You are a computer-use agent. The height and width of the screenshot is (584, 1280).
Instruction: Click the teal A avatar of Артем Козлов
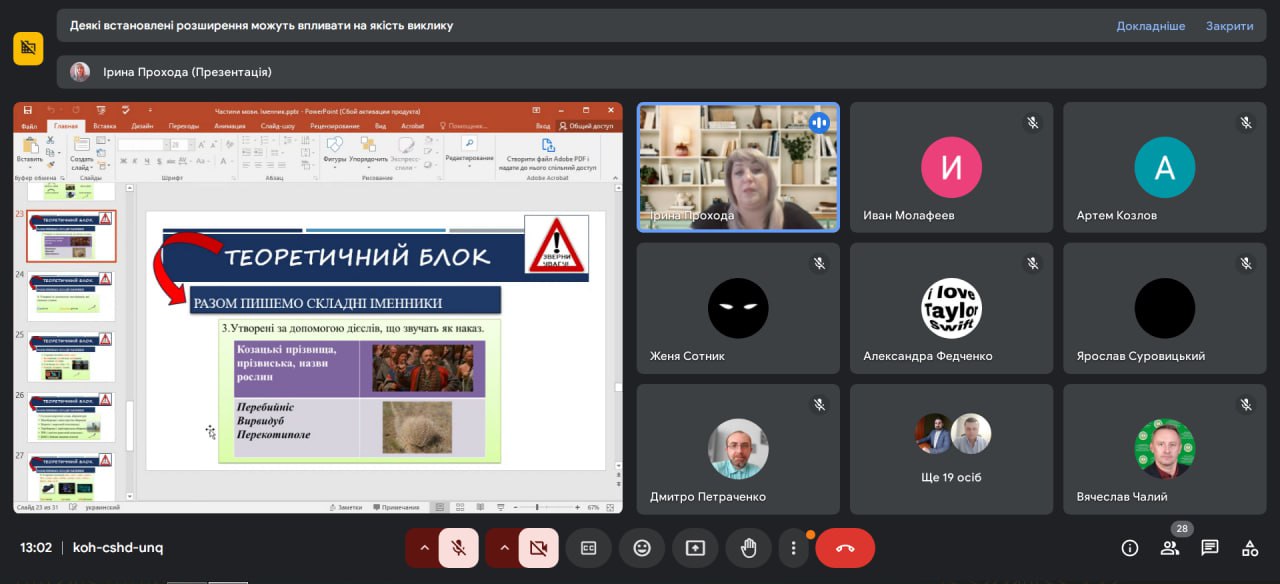click(x=1164, y=167)
